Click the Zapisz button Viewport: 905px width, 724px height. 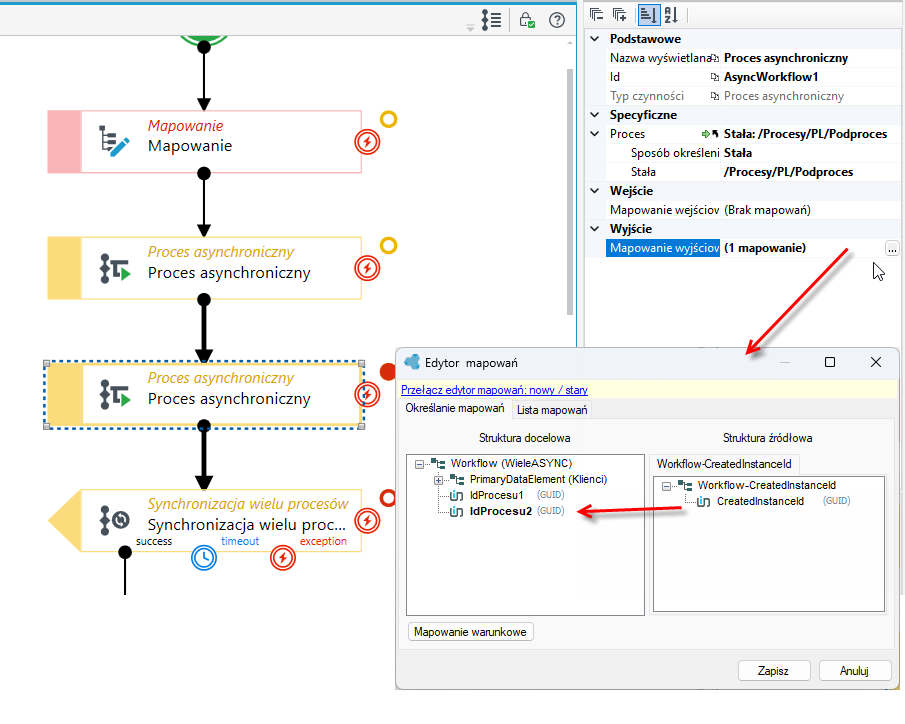pyautogui.click(x=773, y=671)
